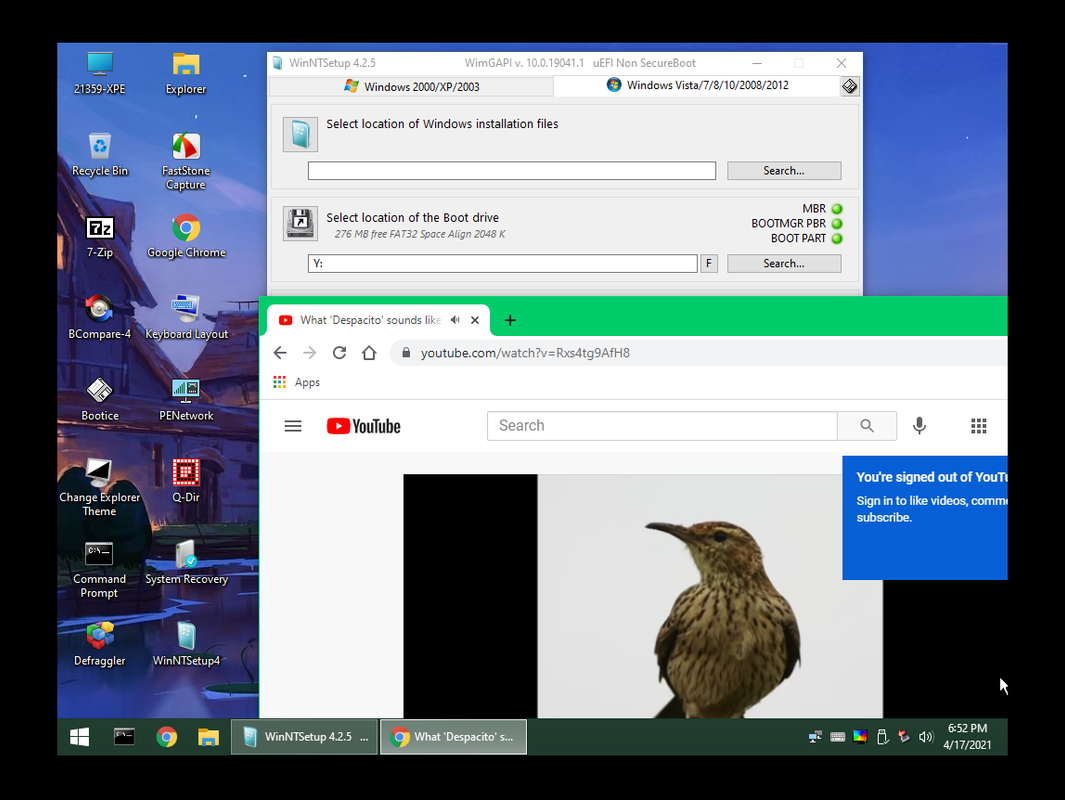Click the Boot drive floppy icon
The image size is (1065, 800).
(300, 223)
